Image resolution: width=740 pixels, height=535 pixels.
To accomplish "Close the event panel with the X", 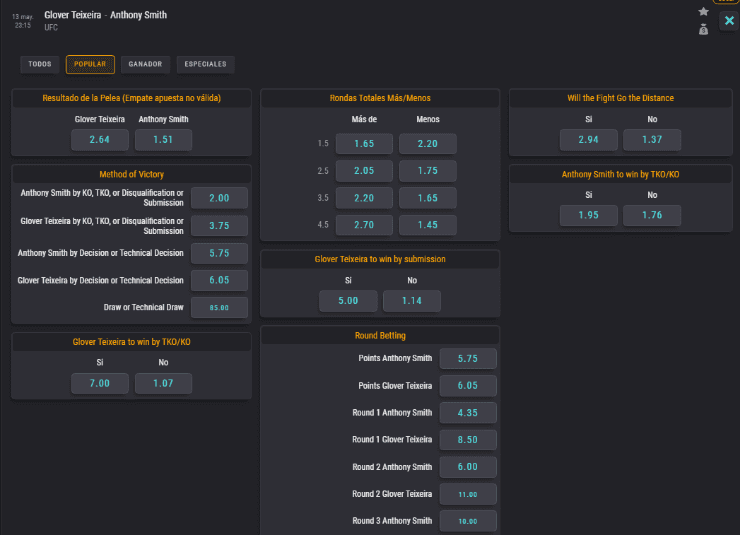I will [x=728, y=20].
